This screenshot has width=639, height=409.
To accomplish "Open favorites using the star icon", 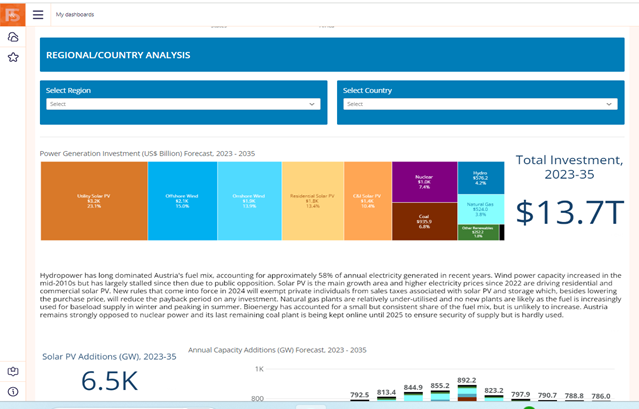I will (x=13, y=58).
